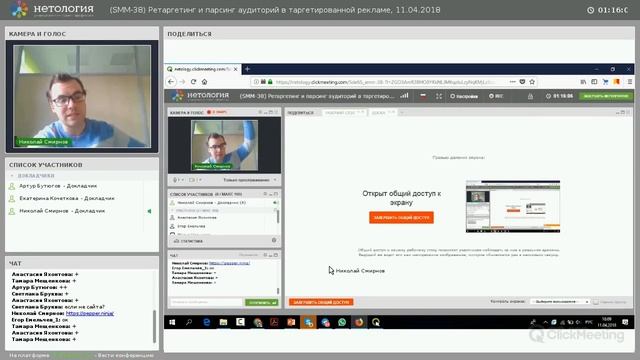The height and width of the screenshot is (360, 640).
Task: Click speaker icon next to Николай Смирнов
Action: (x=149, y=211)
